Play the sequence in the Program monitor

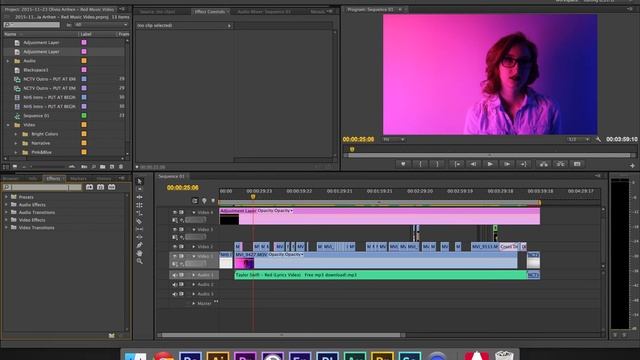click(490, 164)
